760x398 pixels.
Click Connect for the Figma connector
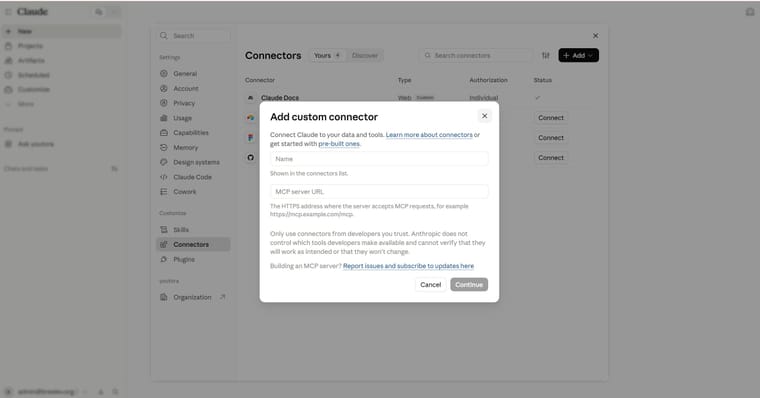pos(551,138)
